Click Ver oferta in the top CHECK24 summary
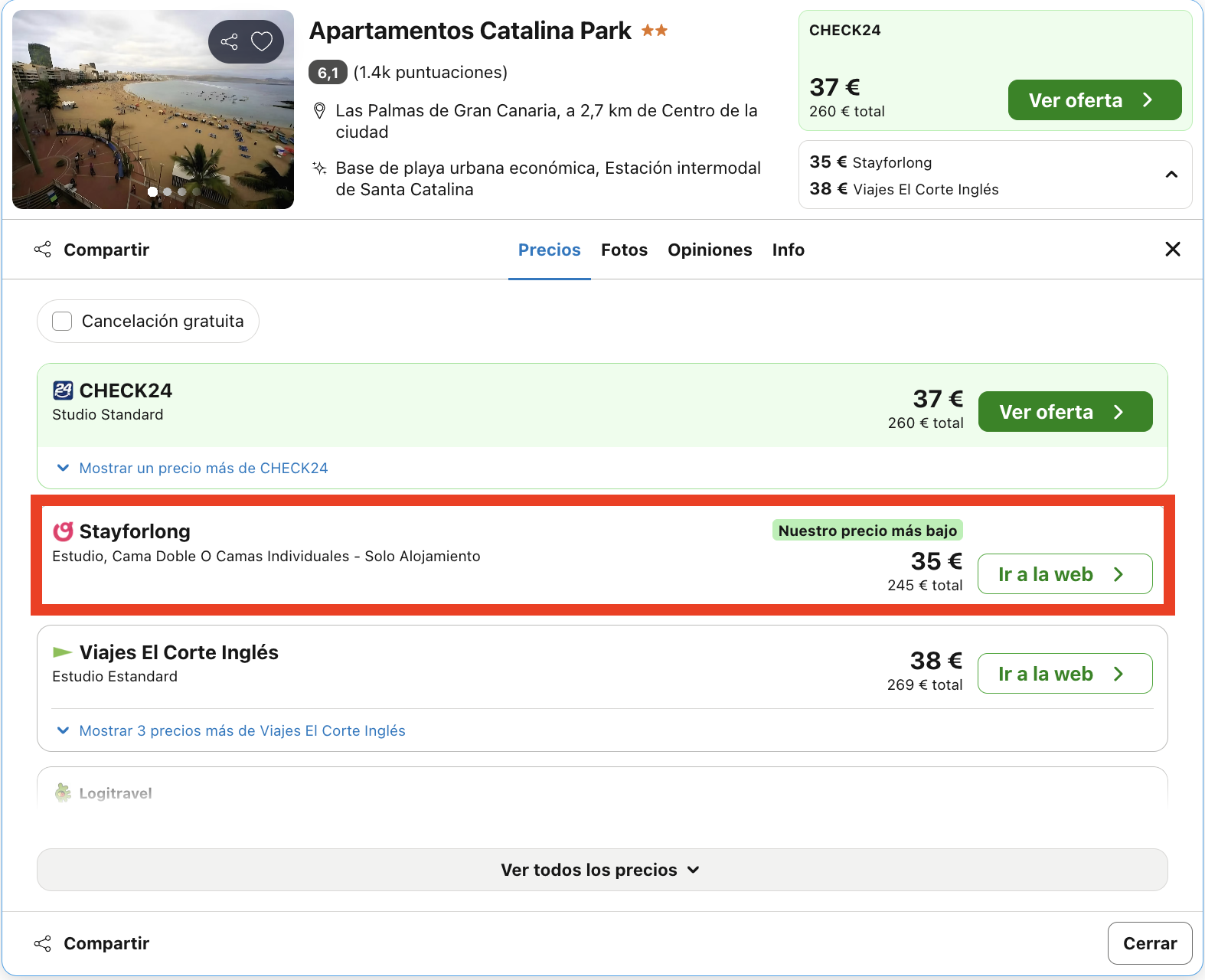 [1095, 100]
